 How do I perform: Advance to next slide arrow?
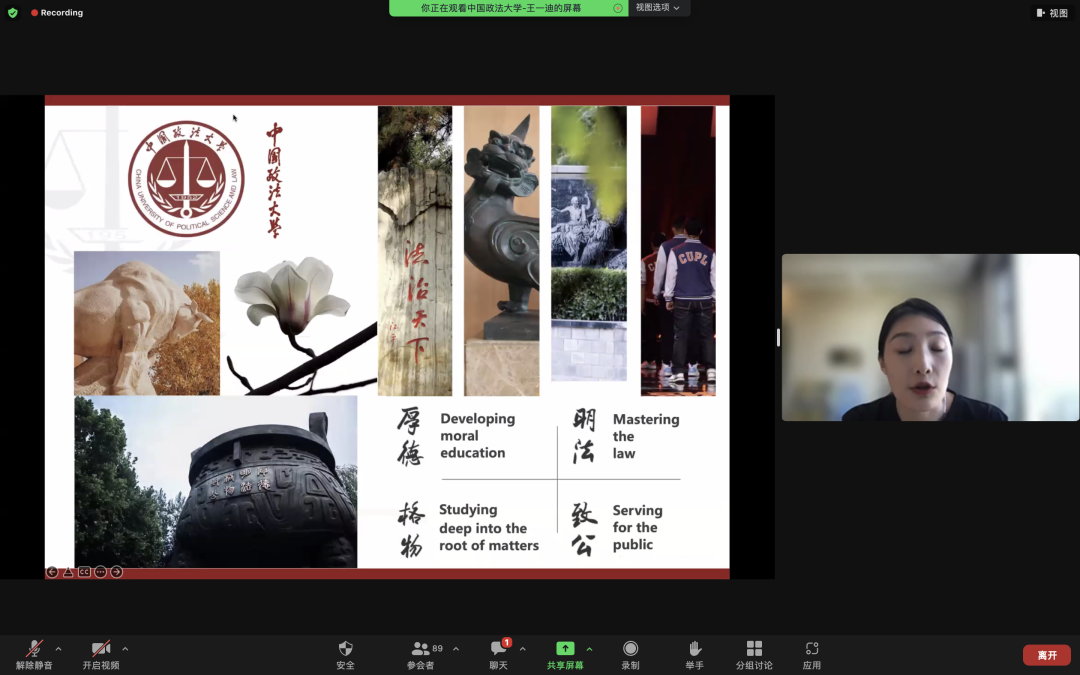point(116,572)
